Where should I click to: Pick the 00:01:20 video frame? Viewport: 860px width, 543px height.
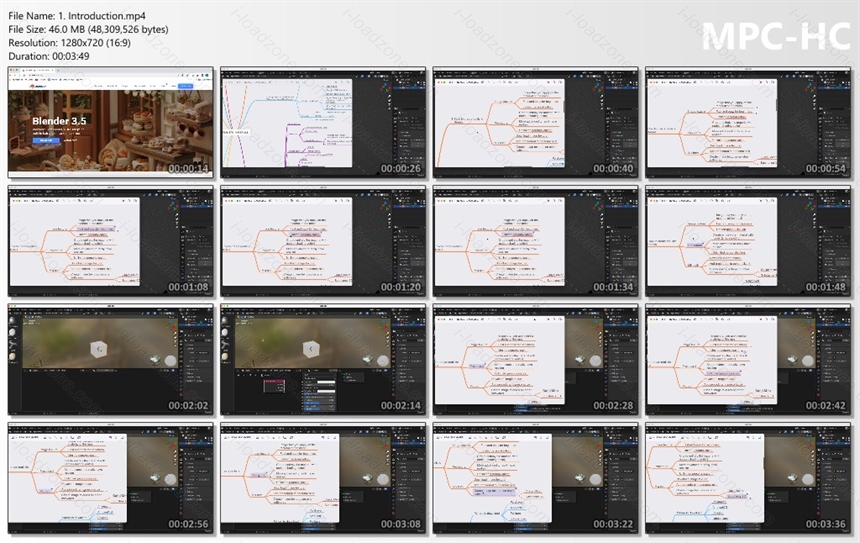pyautogui.click(x=323, y=241)
